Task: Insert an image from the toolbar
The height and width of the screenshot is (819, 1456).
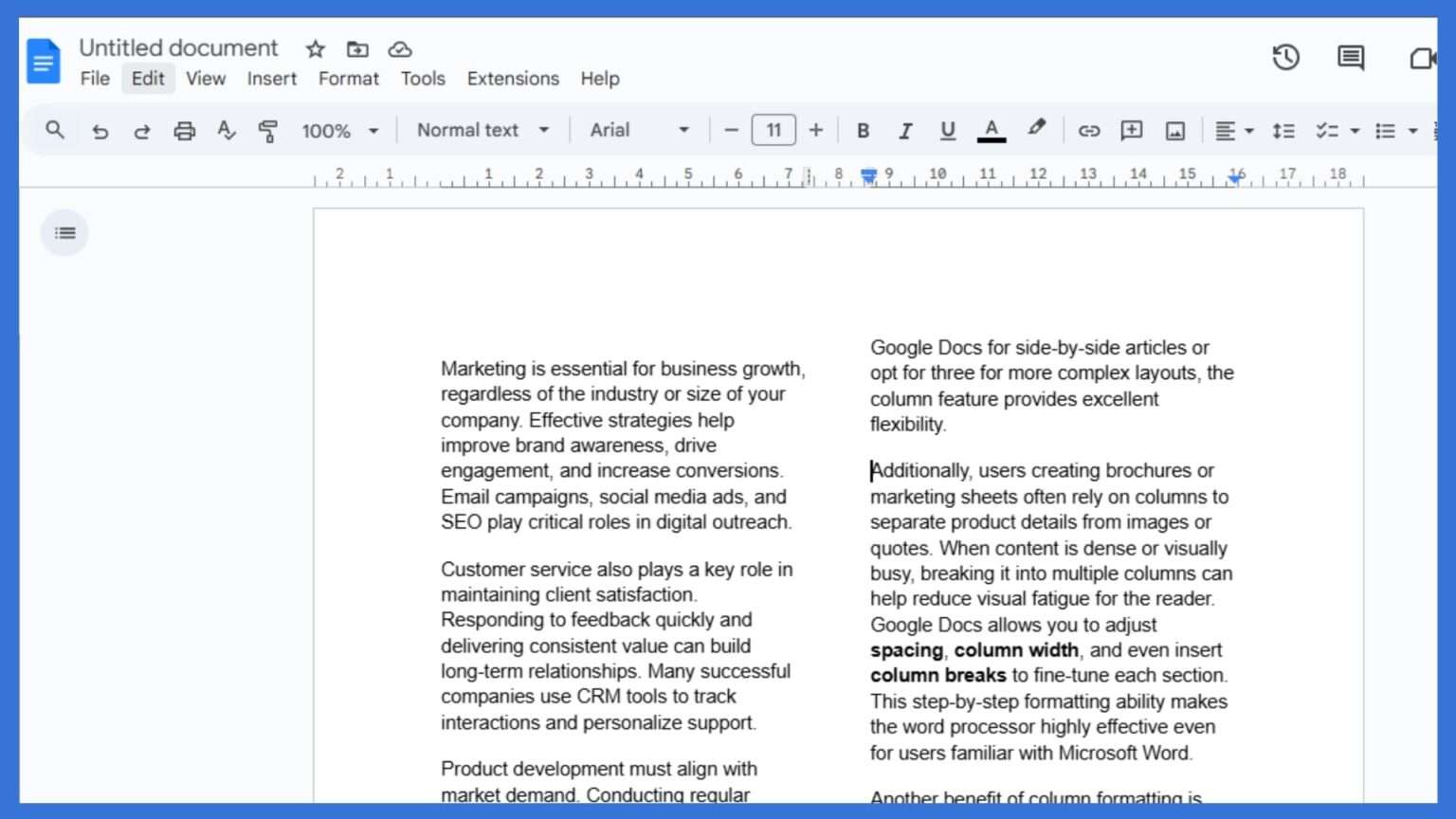Action: click(1174, 130)
